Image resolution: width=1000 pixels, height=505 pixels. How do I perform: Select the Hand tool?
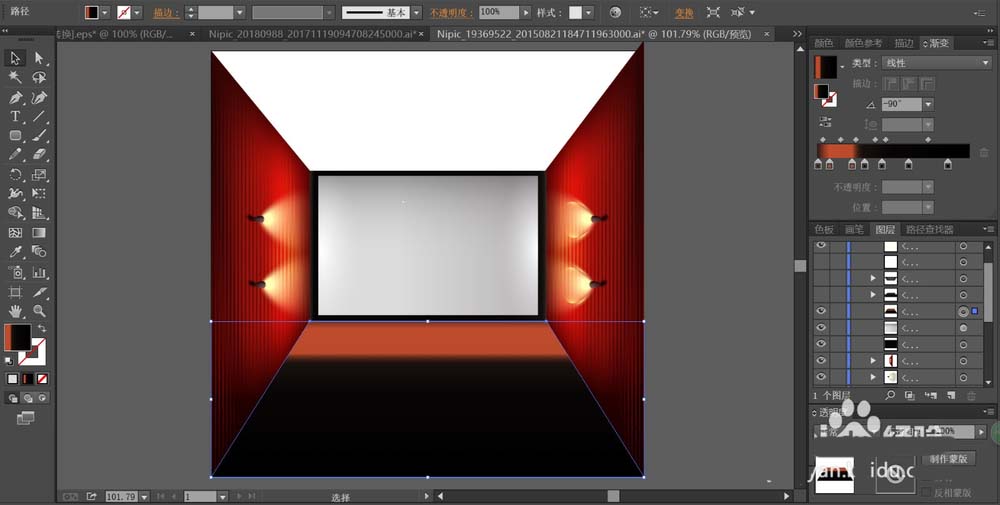click(x=15, y=311)
